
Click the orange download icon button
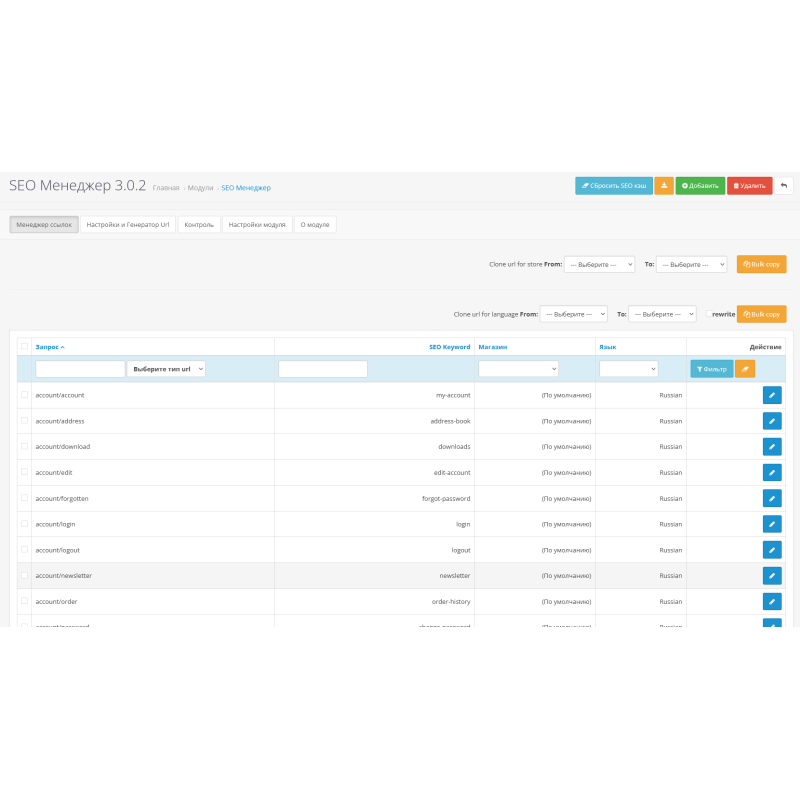pos(664,185)
